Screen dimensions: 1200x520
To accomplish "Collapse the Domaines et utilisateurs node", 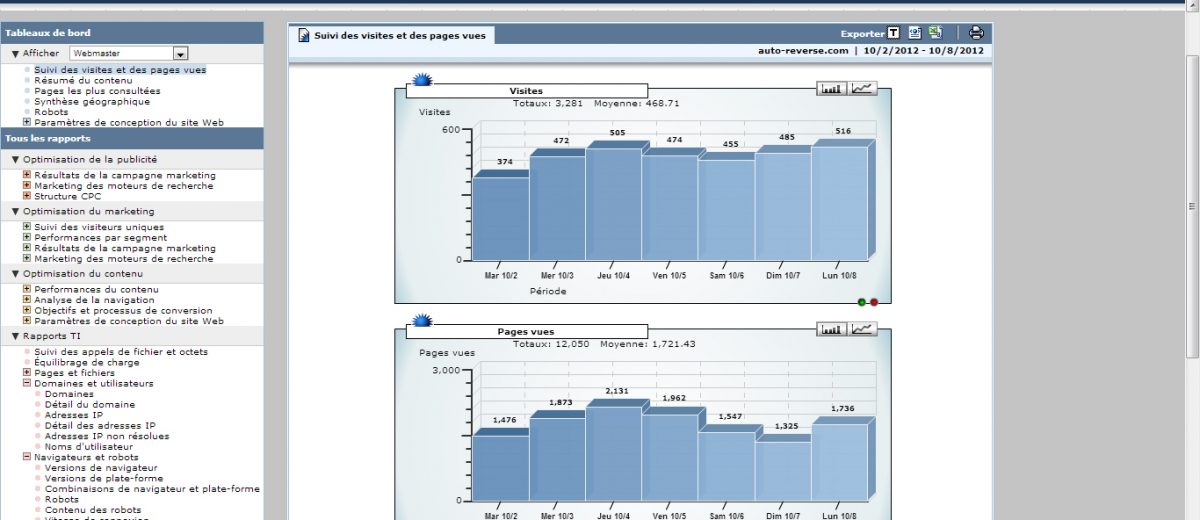I will [x=26, y=383].
